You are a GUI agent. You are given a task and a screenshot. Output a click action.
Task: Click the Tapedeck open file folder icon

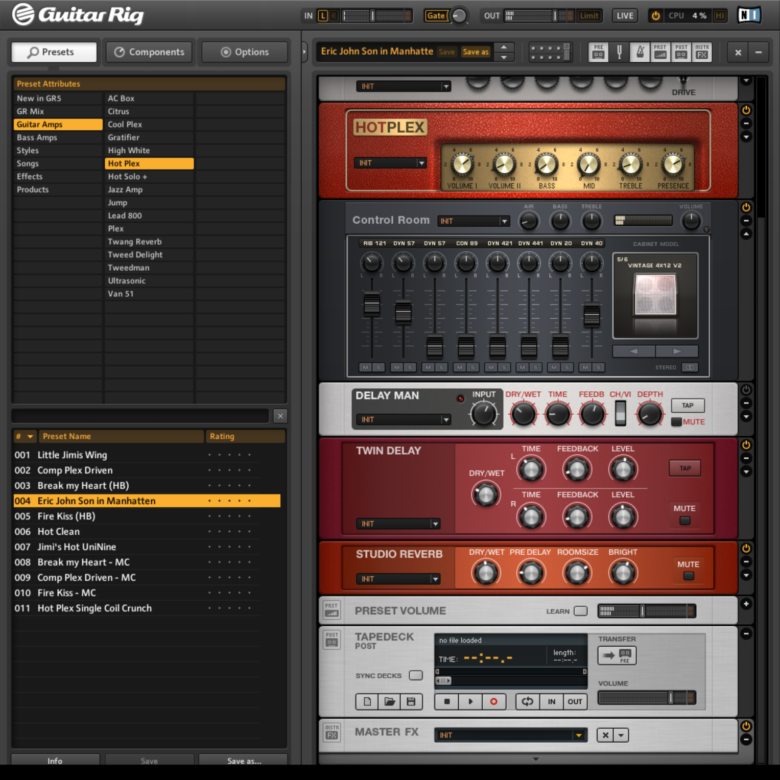click(388, 702)
